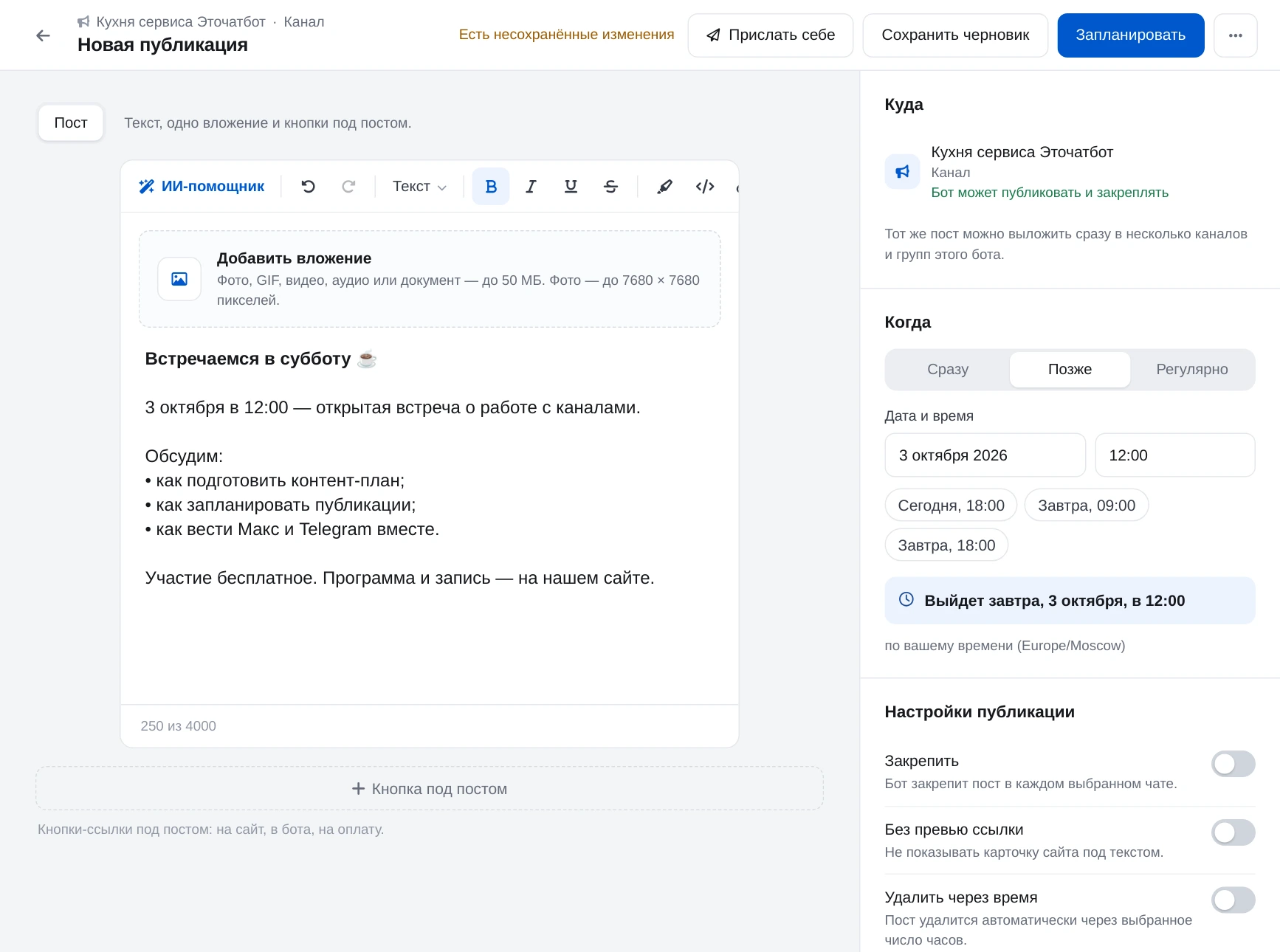Apply underline formatting

coord(571,187)
